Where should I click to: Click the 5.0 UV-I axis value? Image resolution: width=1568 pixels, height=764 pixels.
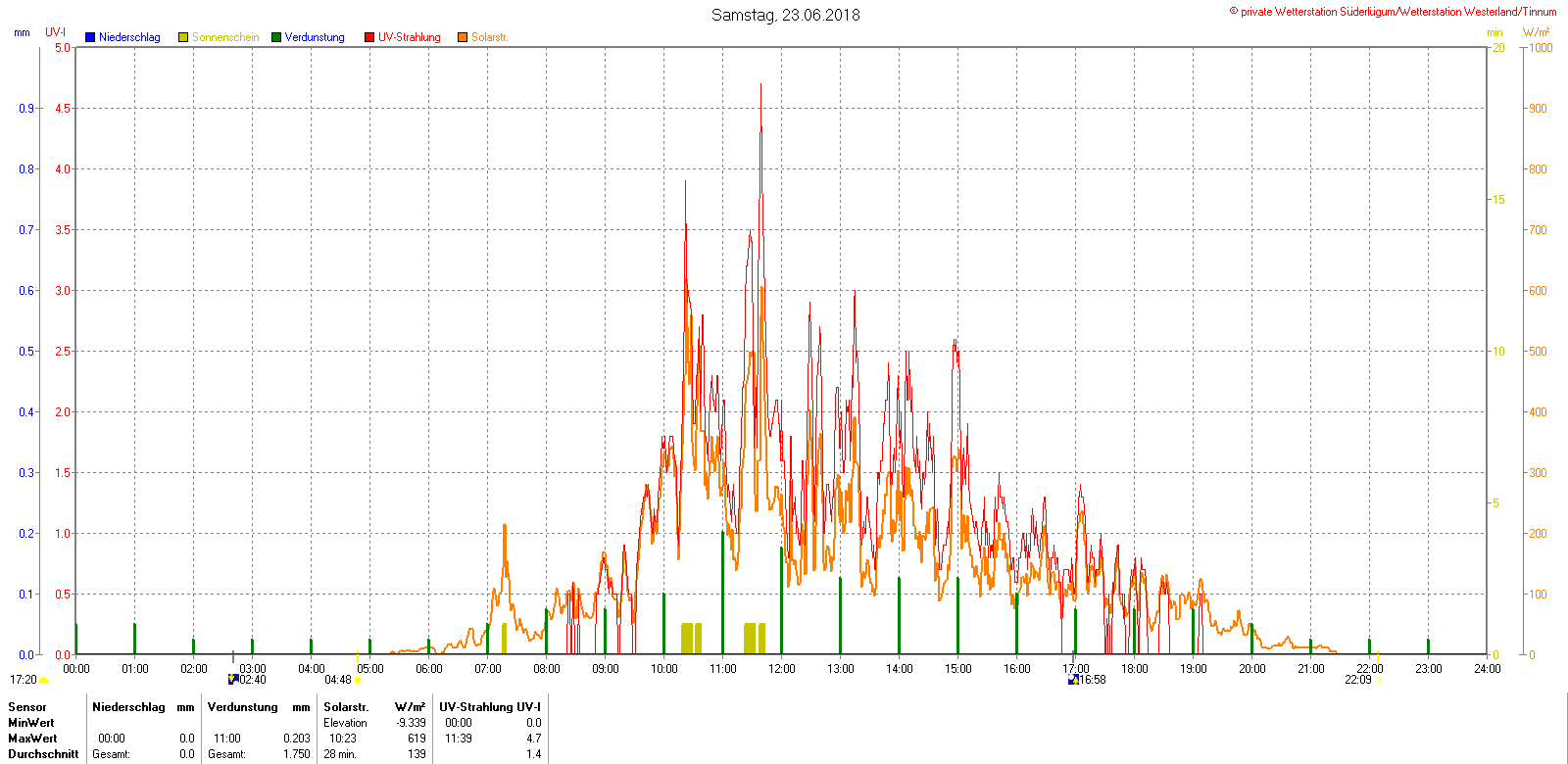point(63,48)
